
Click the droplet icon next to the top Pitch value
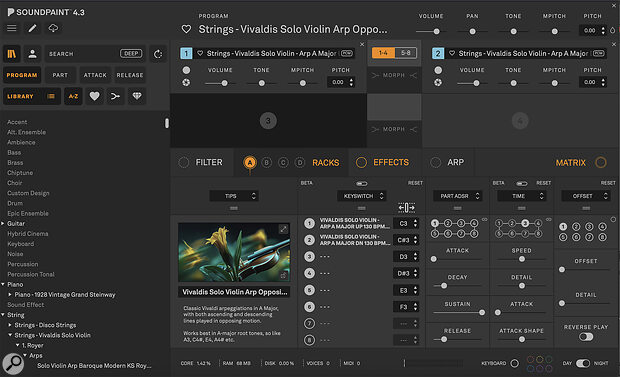612,30
